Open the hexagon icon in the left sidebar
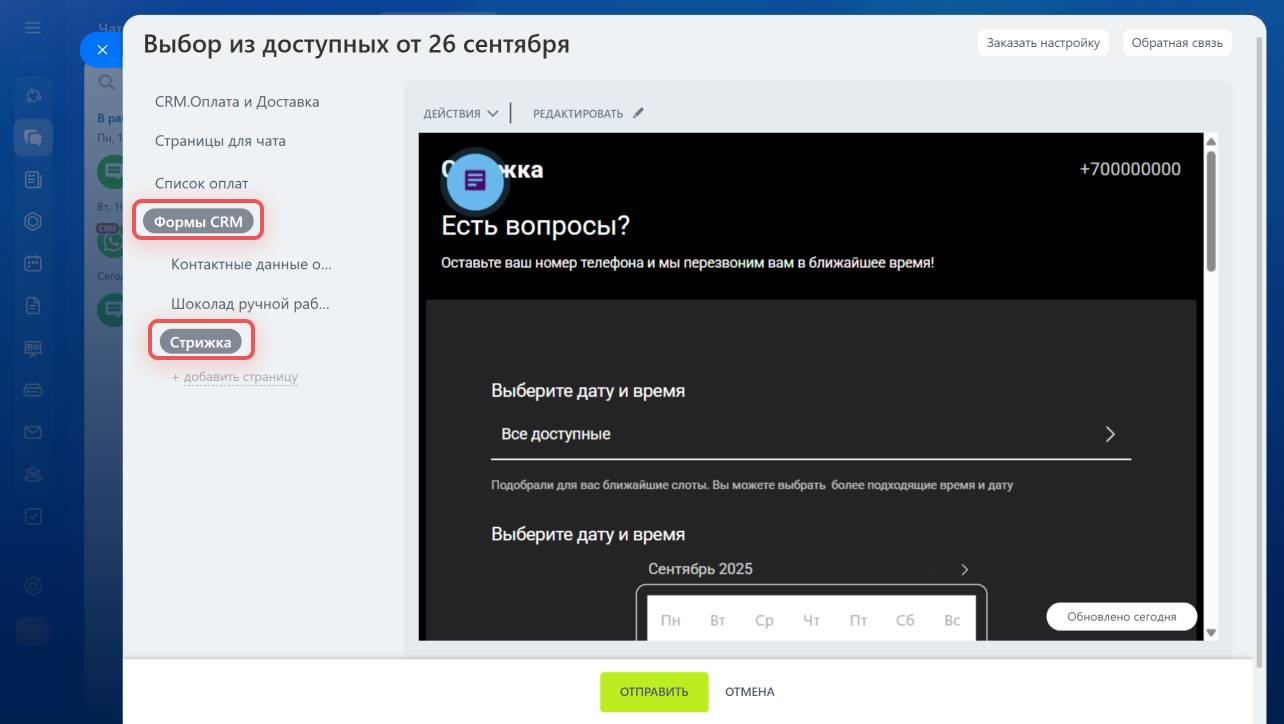 click(x=33, y=221)
